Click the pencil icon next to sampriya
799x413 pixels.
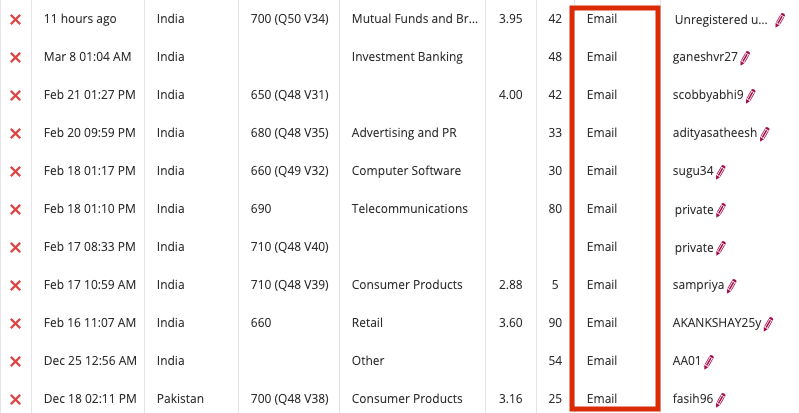coord(732,285)
